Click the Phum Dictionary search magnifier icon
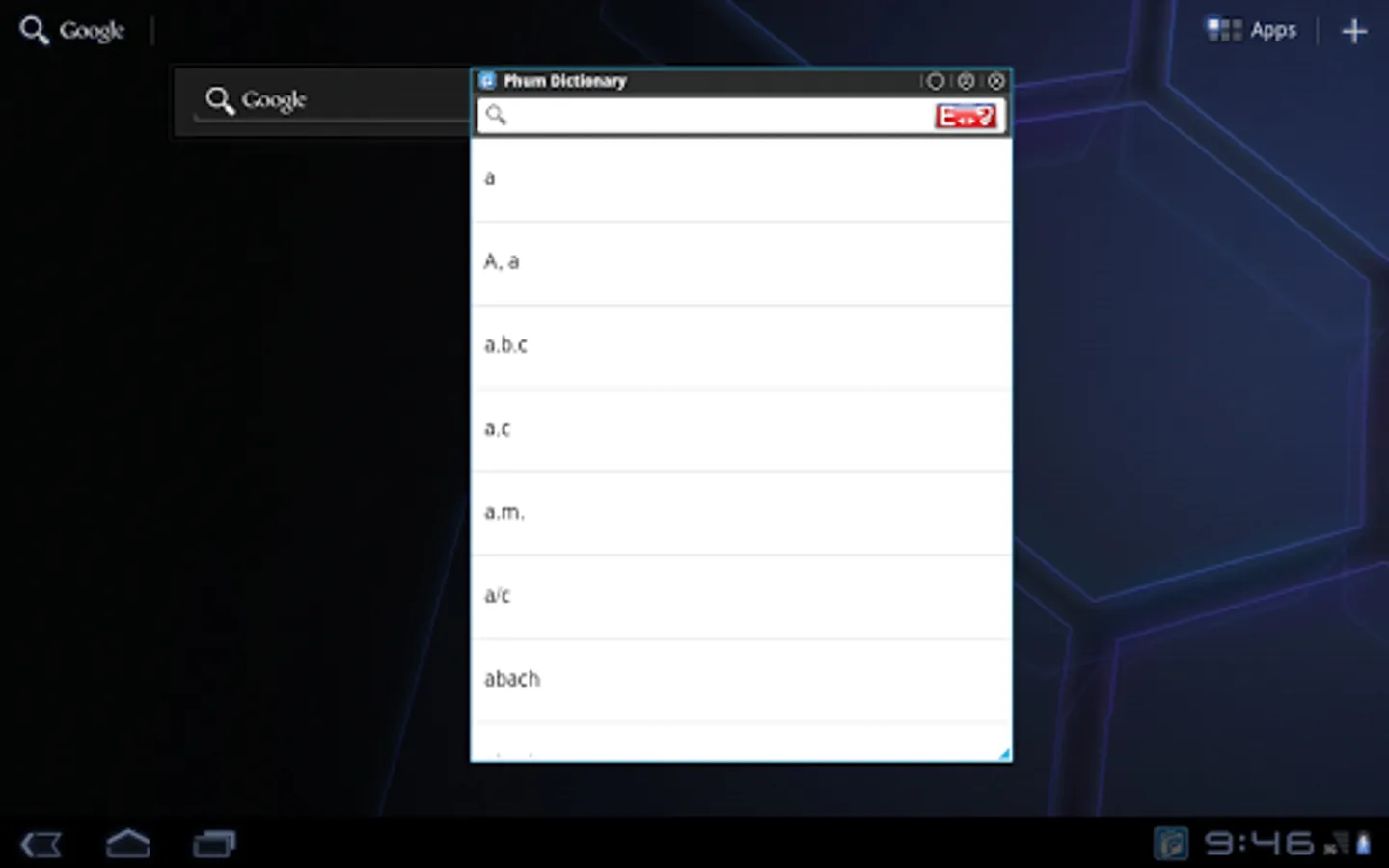Image resolution: width=1389 pixels, height=868 pixels. (496, 116)
